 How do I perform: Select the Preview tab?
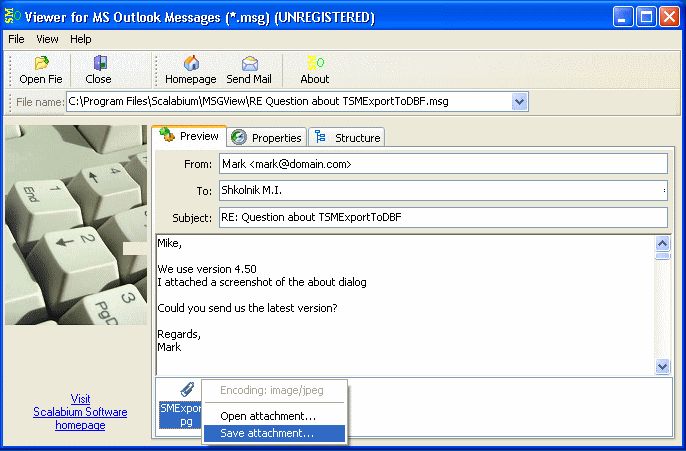coord(189,136)
